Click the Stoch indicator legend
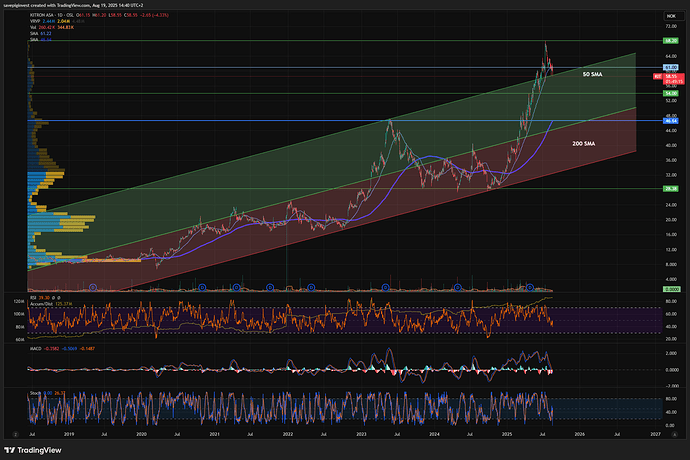Viewport: 690px width, 460px height. click(x=34, y=394)
